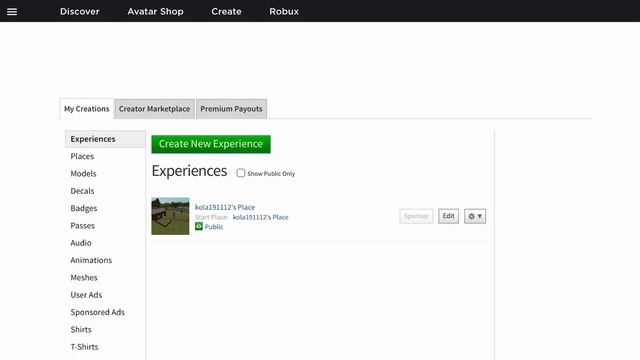Switch to the Creator Marketplace tab

click(155, 109)
